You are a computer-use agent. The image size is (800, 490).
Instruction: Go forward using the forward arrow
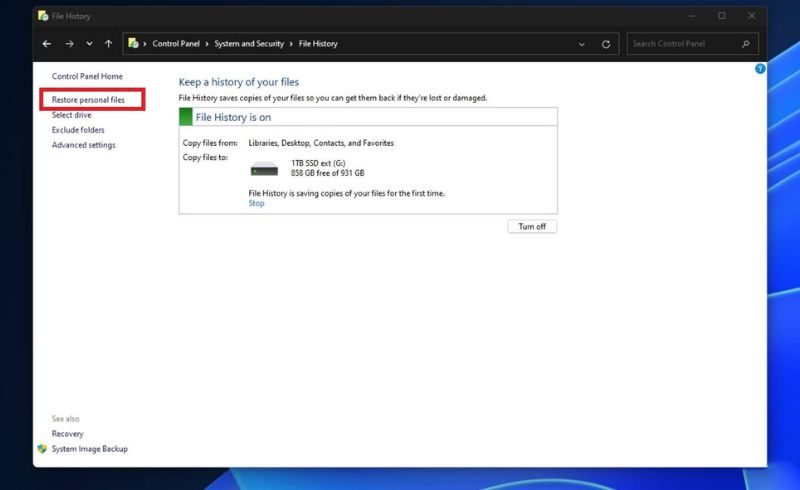69,44
